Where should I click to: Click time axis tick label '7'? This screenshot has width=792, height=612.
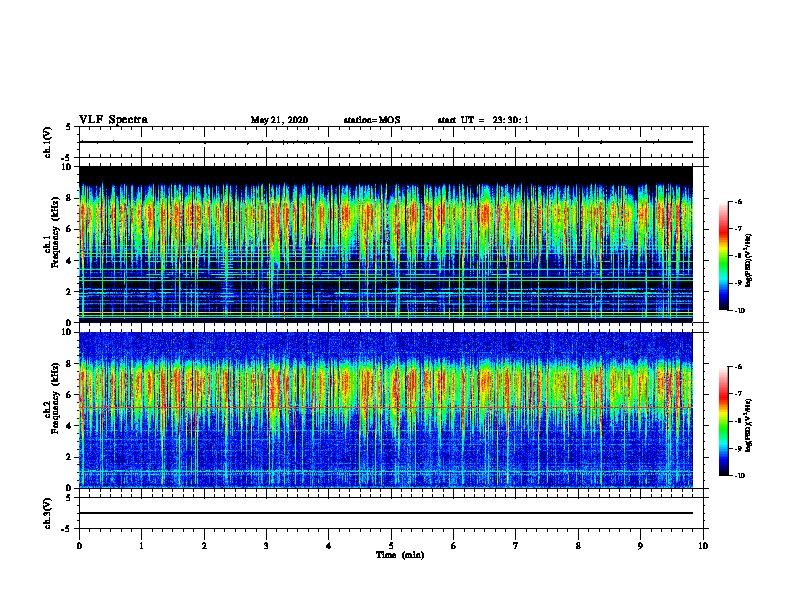point(516,546)
